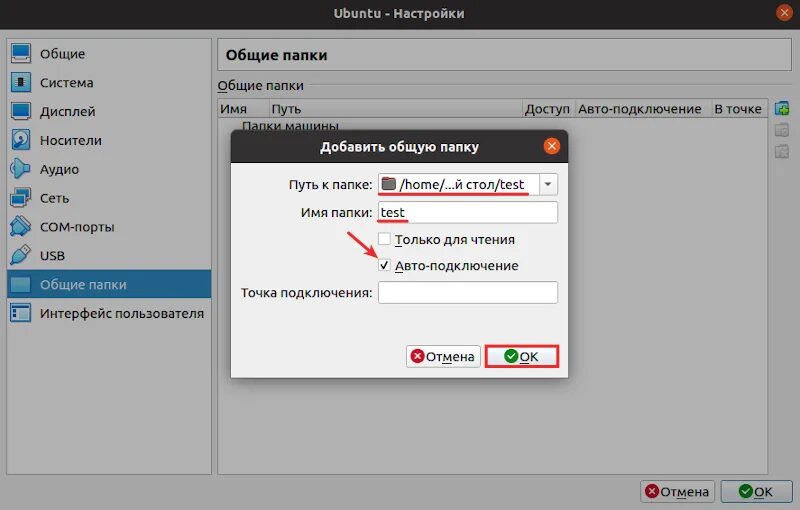
Task: Close the Ubuntu - Настройки window
Action: (x=784, y=13)
